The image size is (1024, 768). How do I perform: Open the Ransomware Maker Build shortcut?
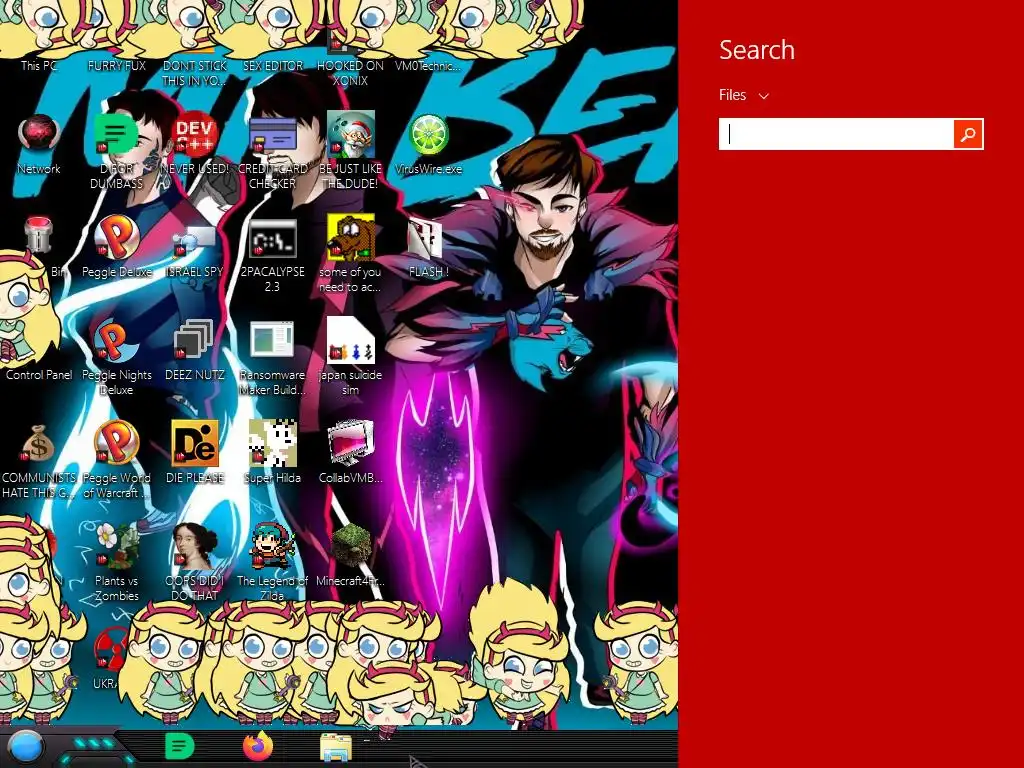[272, 340]
